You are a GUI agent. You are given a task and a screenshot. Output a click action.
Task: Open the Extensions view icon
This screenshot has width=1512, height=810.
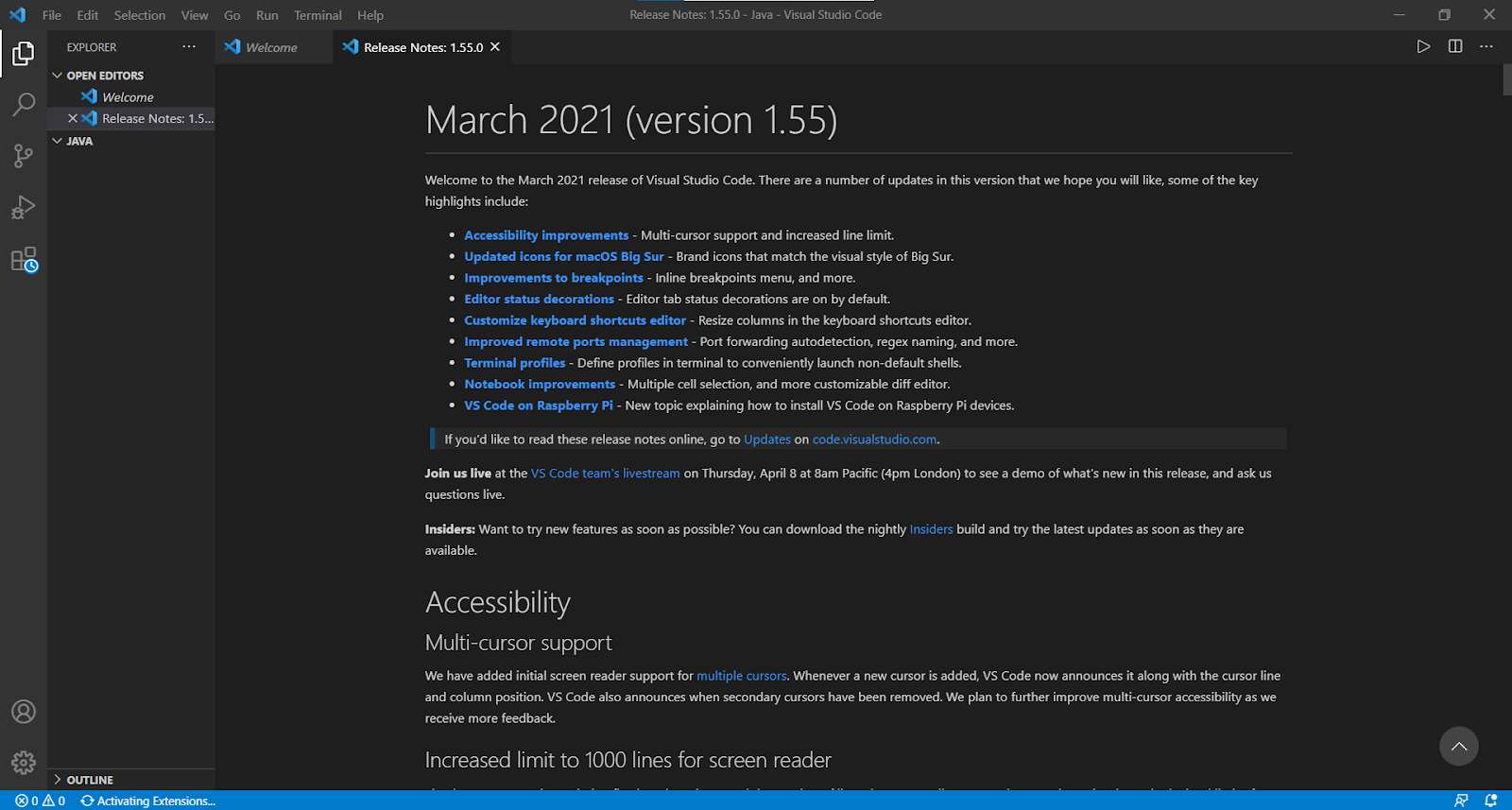(x=24, y=259)
